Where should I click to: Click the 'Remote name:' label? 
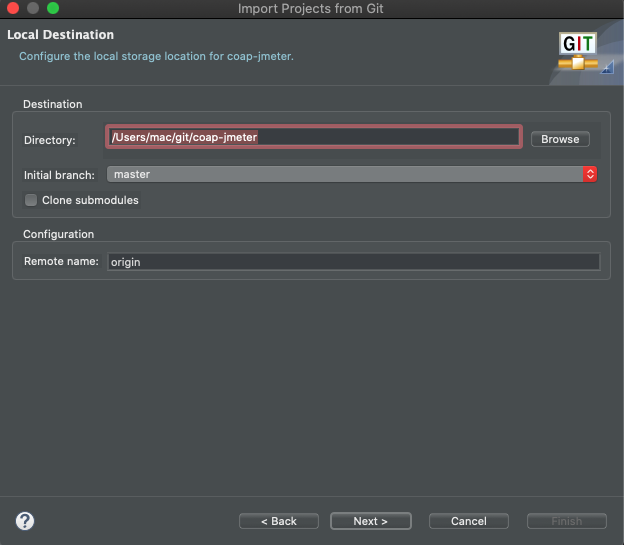pos(61,261)
